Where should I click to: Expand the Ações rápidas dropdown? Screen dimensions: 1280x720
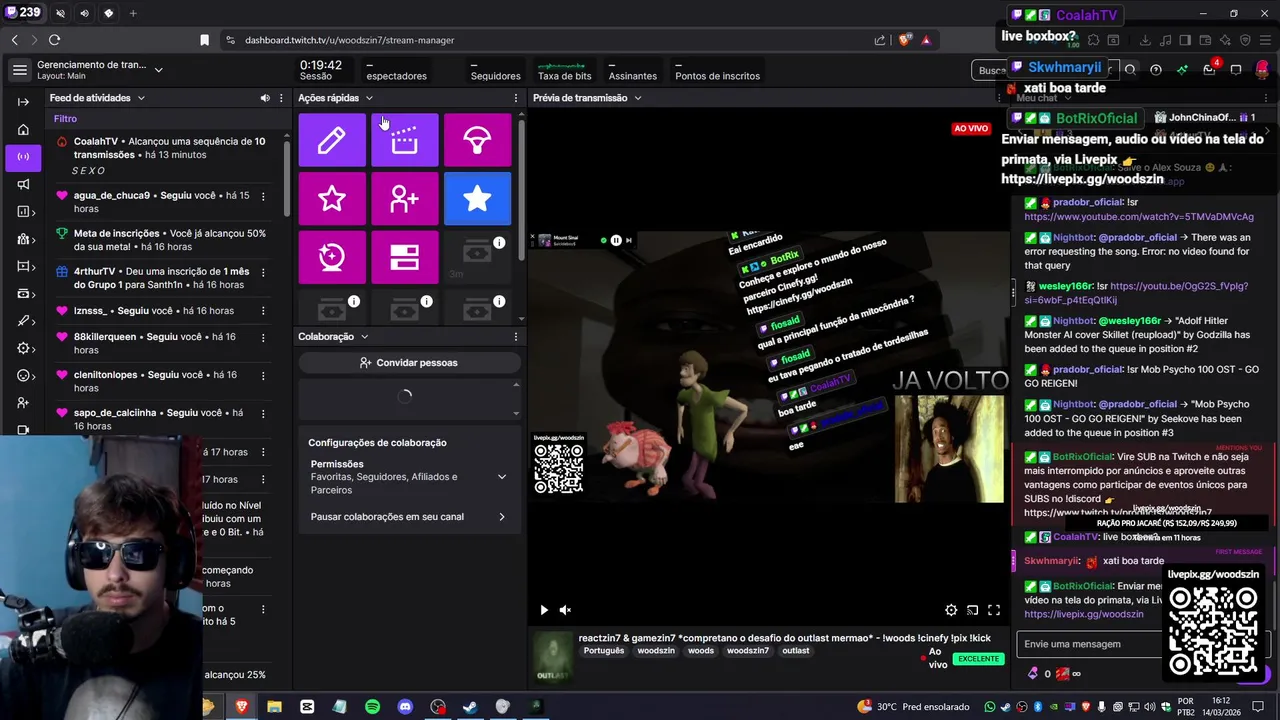(x=369, y=98)
